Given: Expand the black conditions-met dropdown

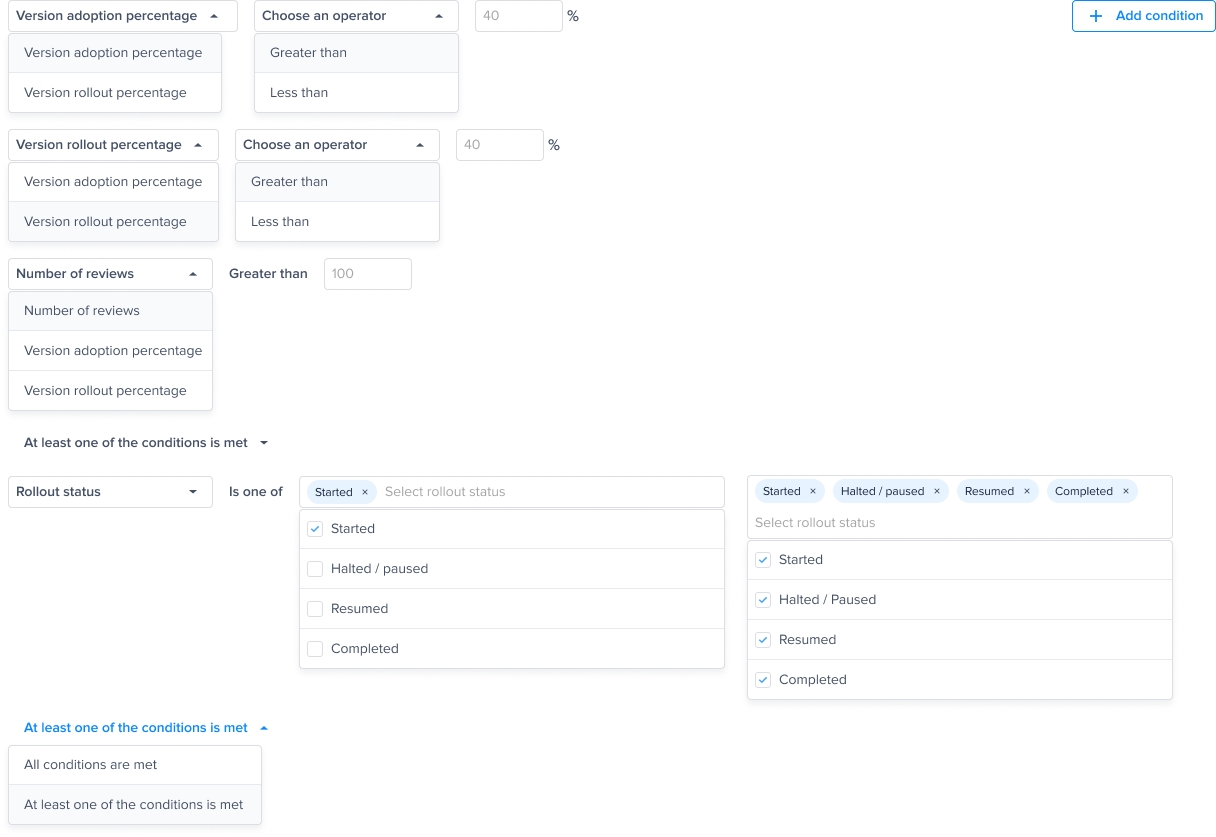Looking at the screenshot, I should tap(146, 443).
